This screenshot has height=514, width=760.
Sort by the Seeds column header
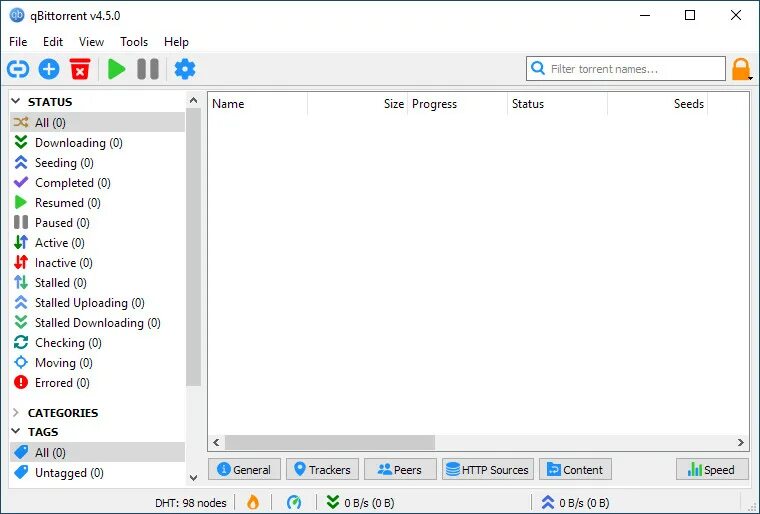(x=657, y=104)
